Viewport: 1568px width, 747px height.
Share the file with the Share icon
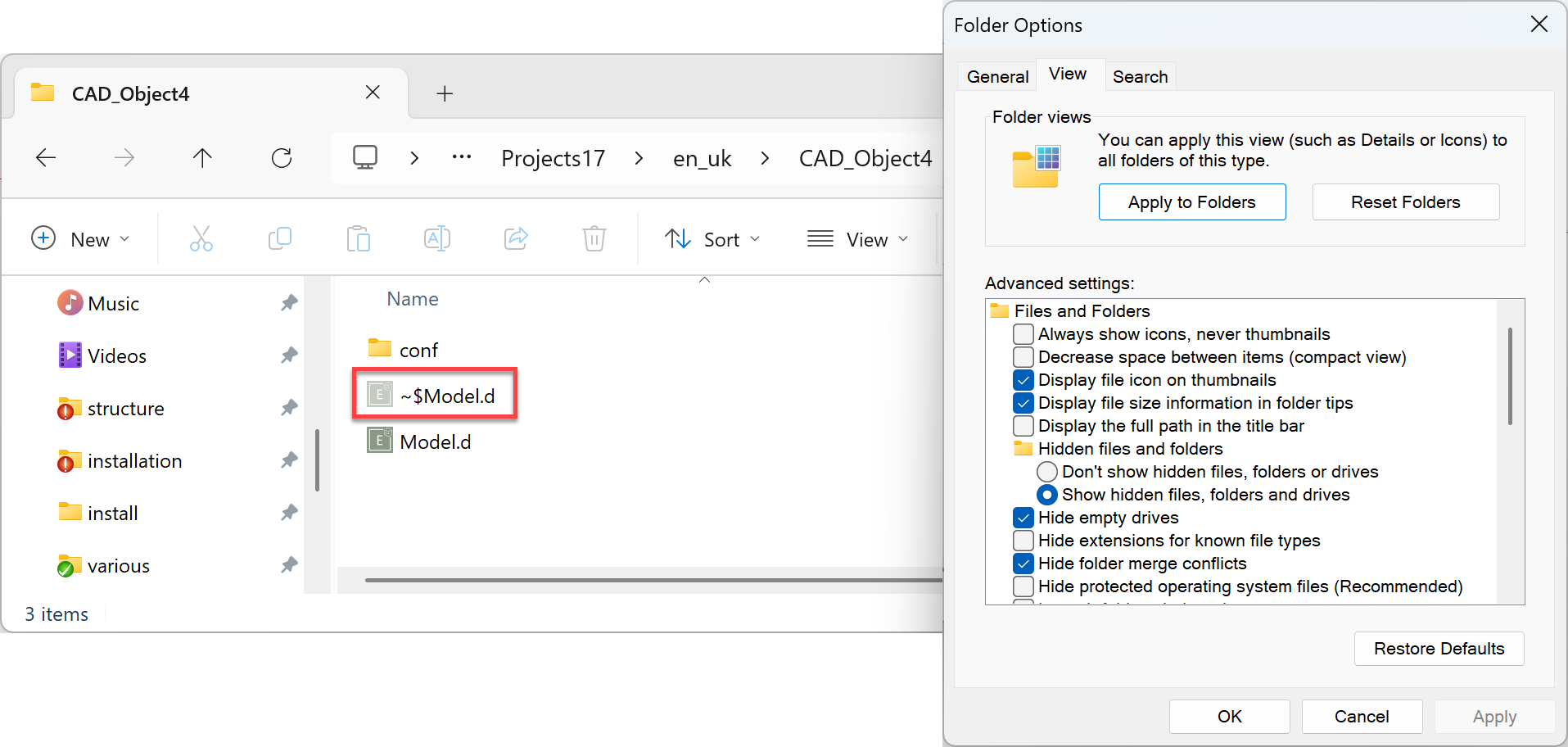(x=515, y=238)
